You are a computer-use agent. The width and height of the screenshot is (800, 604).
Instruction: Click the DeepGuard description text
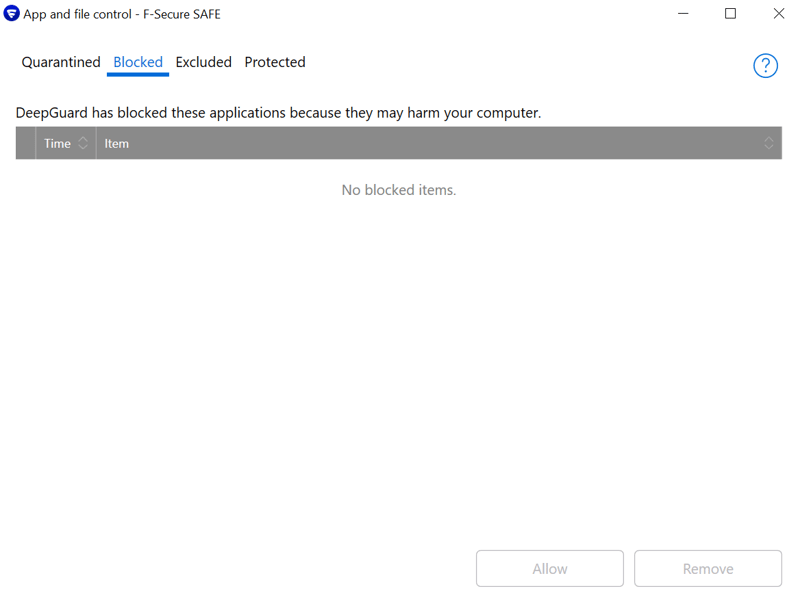pos(278,113)
